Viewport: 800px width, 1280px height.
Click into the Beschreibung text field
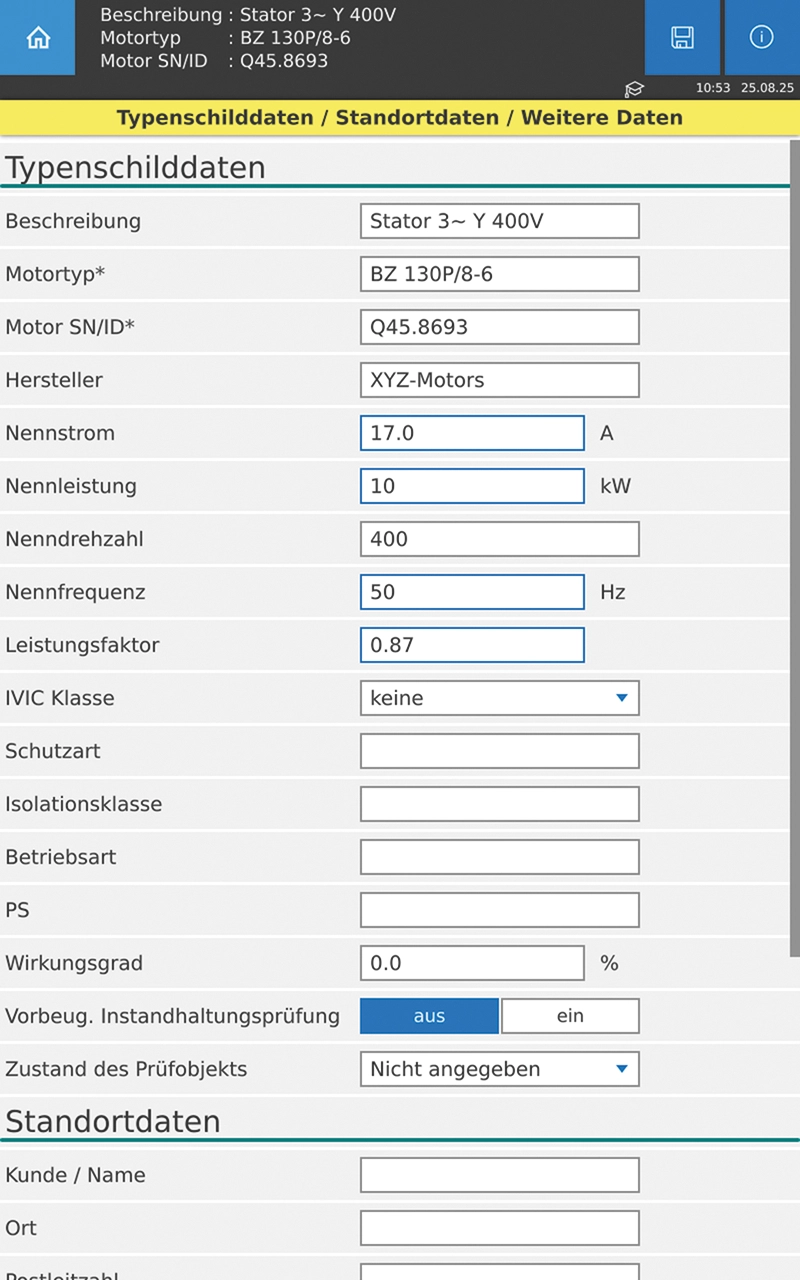coord(499,221)
